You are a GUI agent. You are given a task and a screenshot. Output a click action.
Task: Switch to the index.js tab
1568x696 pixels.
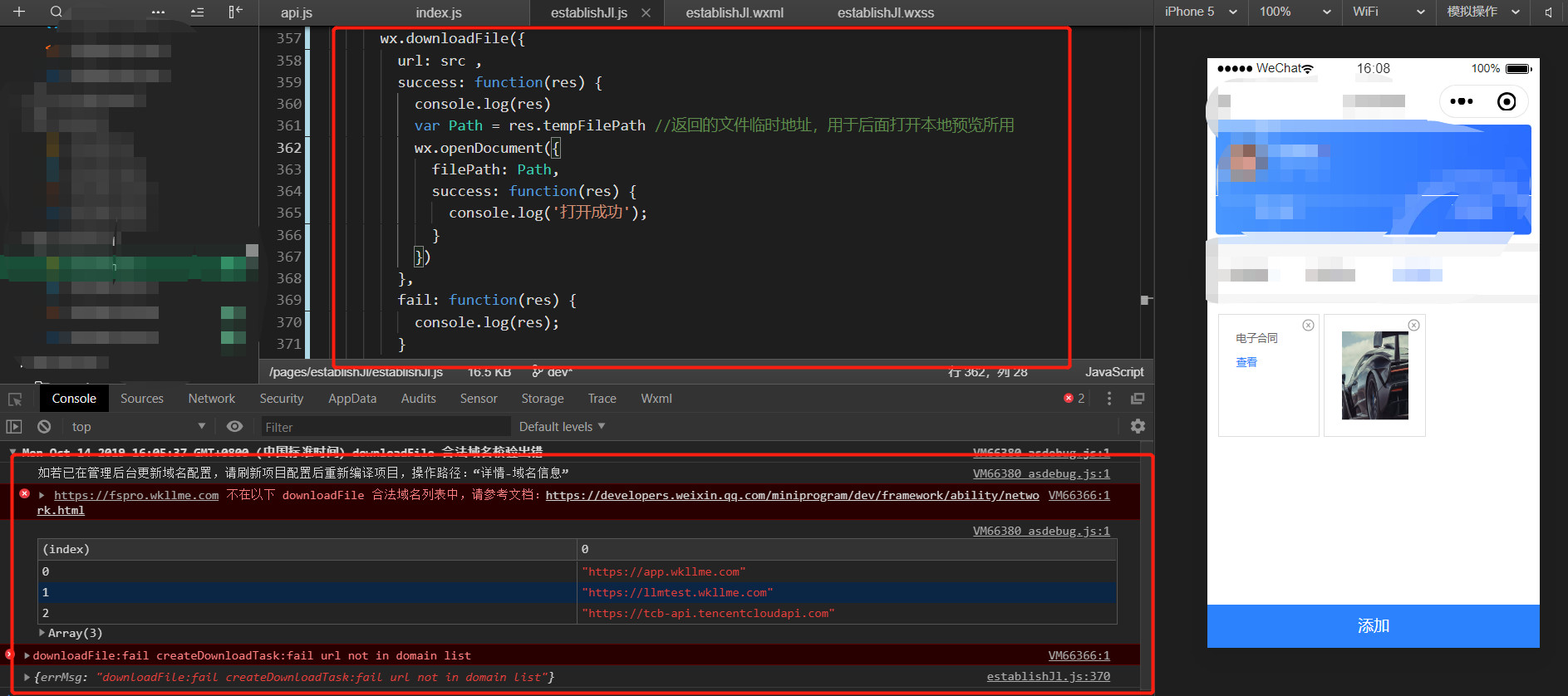click(x=439, y=12)
